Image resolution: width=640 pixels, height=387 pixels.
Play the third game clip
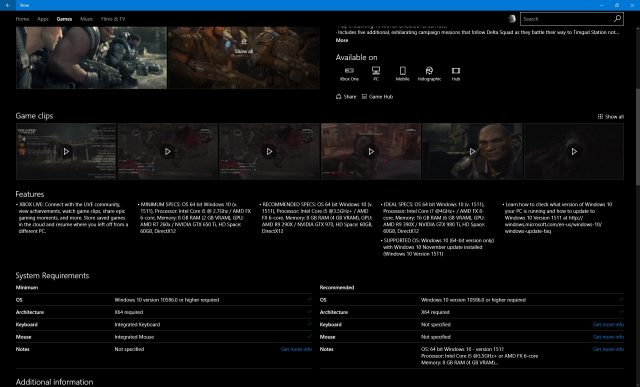[x=269, y=151]
